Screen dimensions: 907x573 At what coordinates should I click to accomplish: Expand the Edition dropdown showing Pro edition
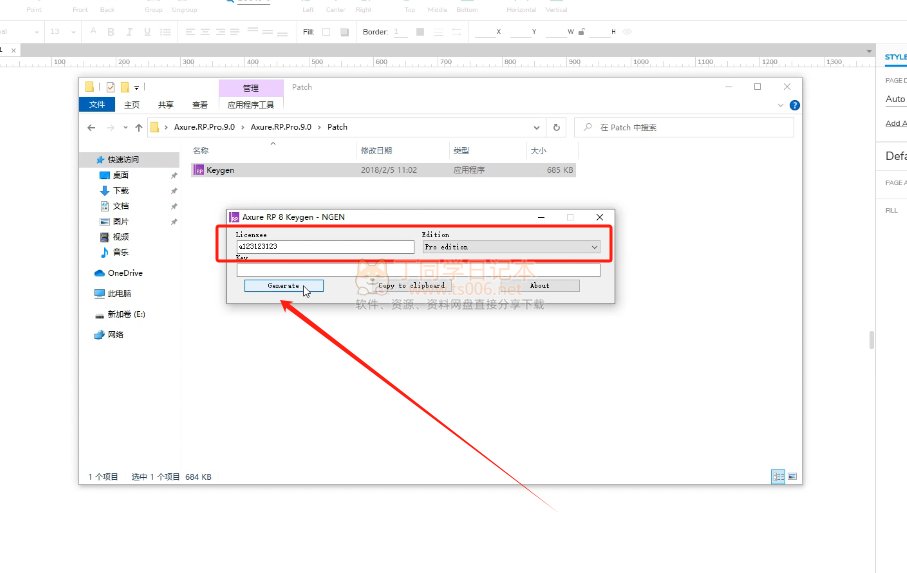tap(594, 247)
